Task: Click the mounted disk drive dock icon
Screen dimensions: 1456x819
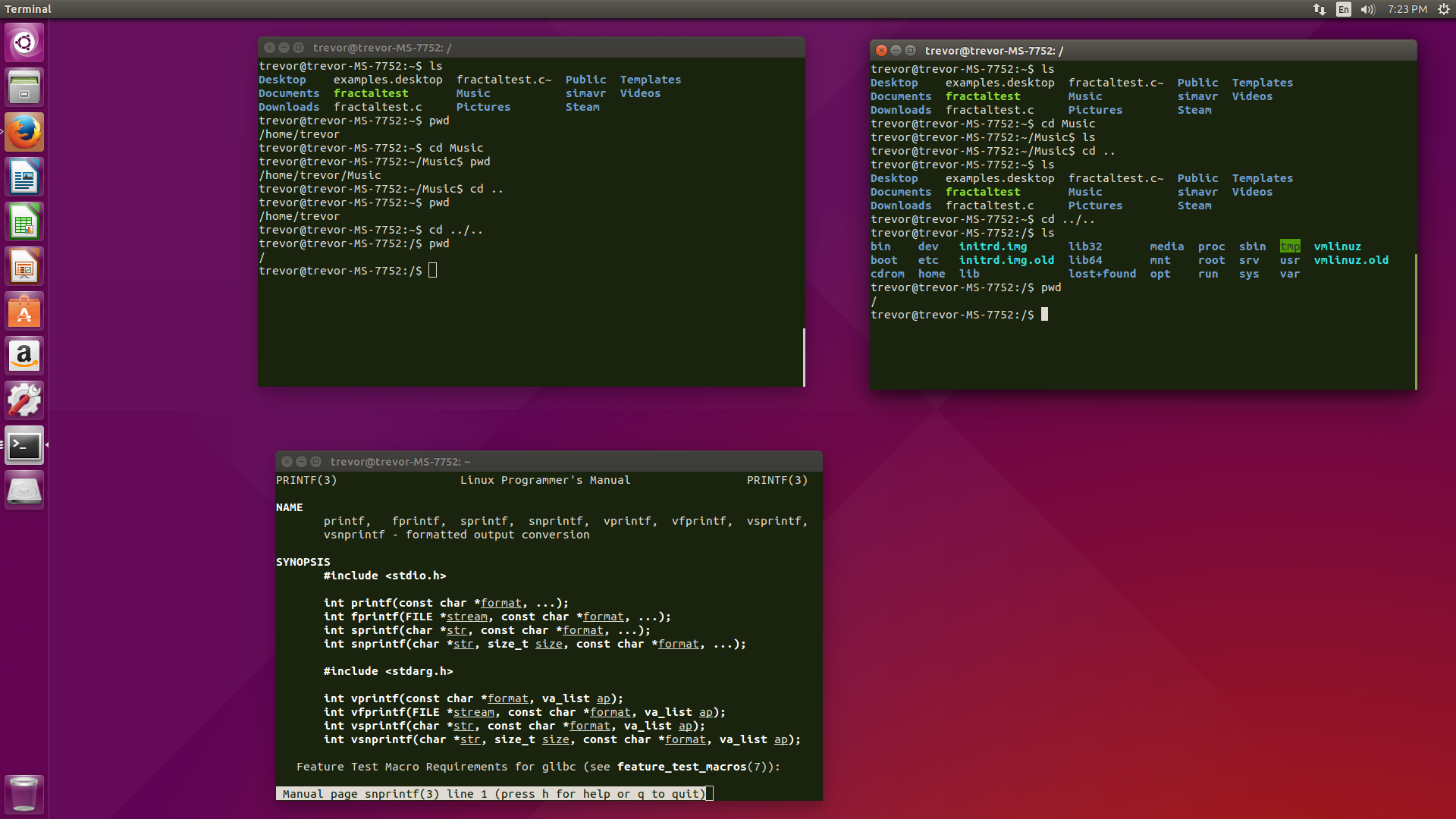Action: [x=24, y=491]
